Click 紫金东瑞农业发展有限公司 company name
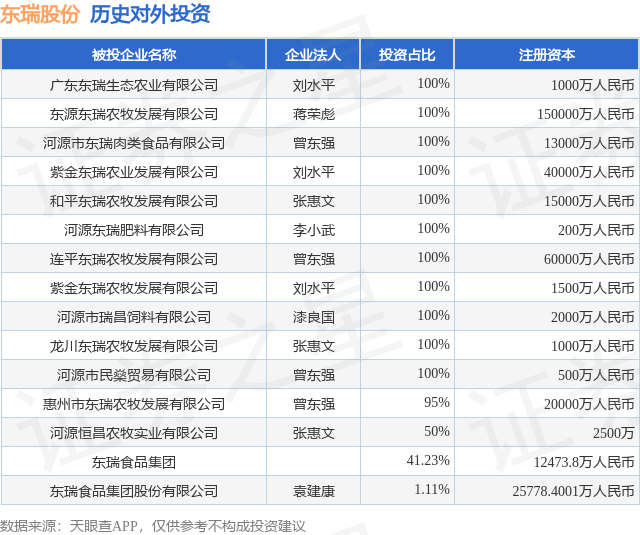Image resolution: width=640 pixels, height=535 pixels. [134, 172]
